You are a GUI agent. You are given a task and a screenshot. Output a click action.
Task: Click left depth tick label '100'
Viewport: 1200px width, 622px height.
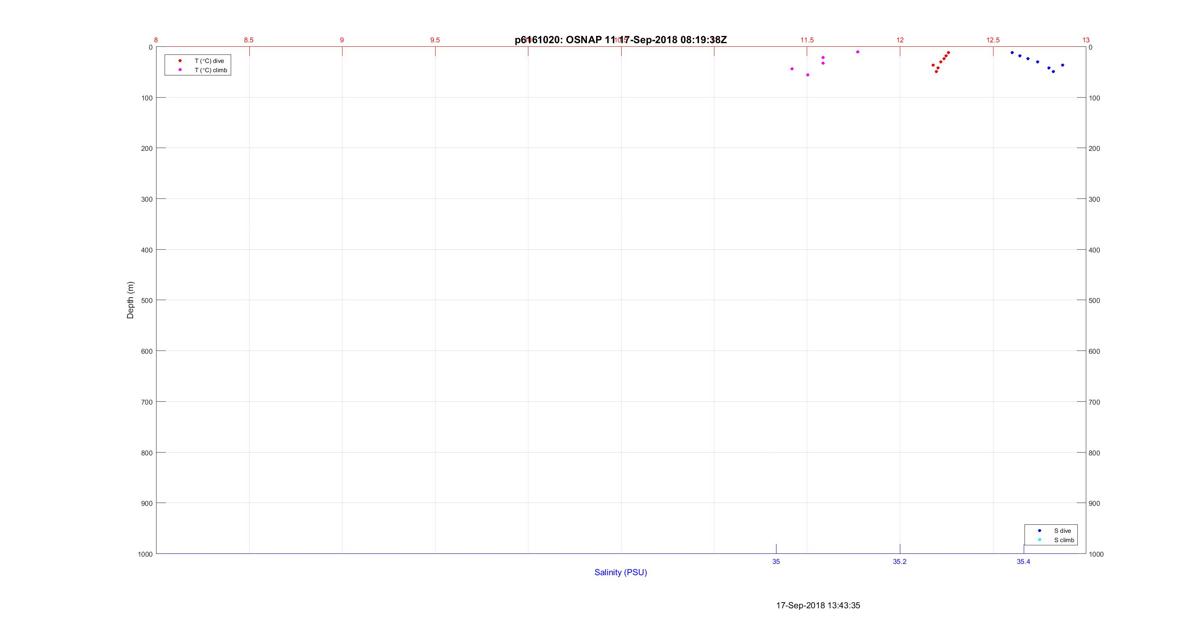click(146, 98)
